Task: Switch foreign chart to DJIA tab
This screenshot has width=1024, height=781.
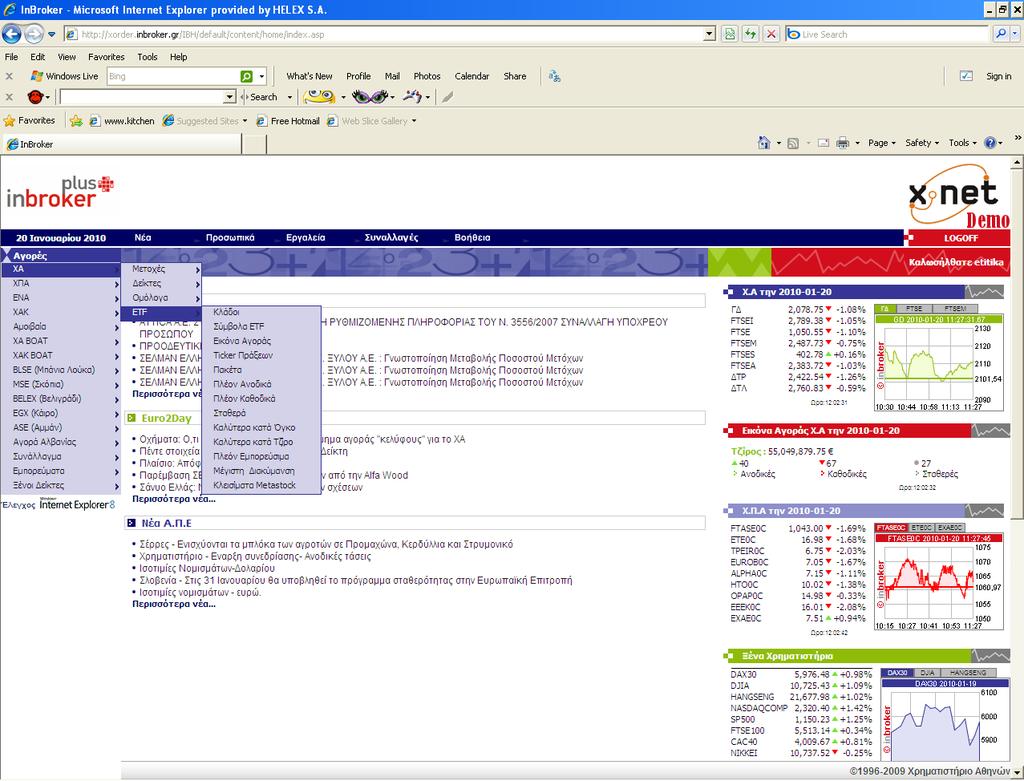Action: tap(927, 673)
